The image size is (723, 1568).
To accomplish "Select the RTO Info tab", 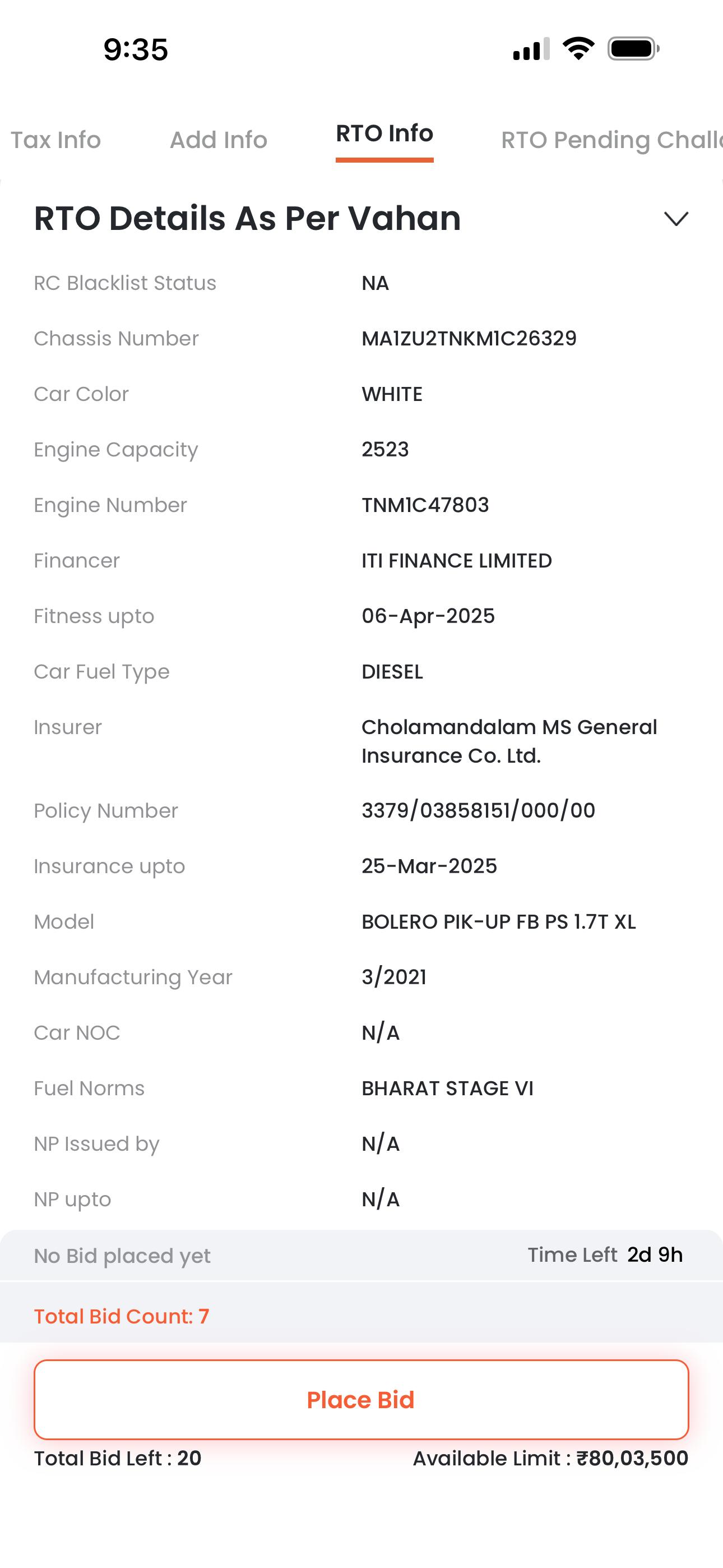I will [x=384, y=134].
